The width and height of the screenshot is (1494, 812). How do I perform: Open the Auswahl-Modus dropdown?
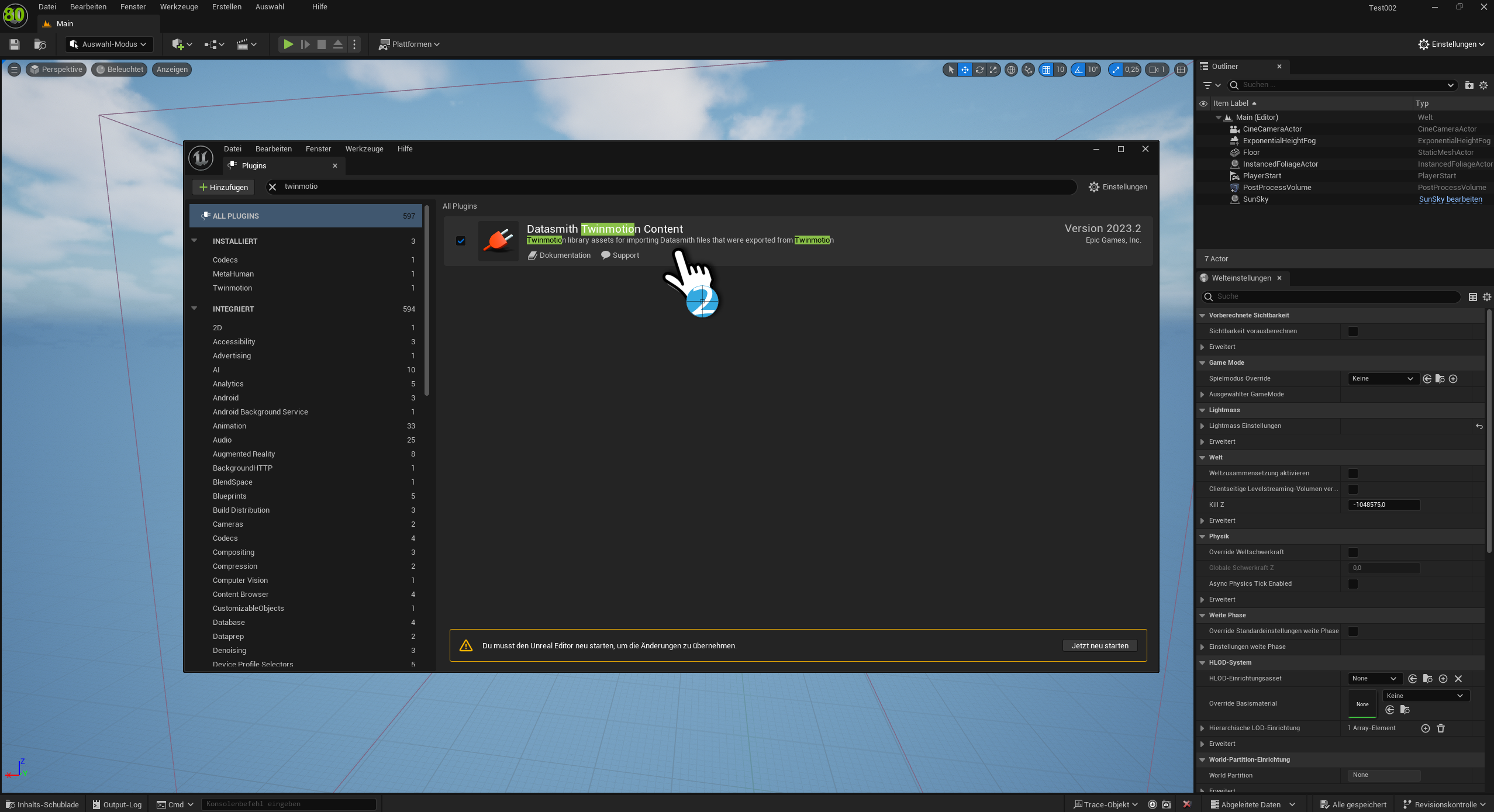tap(109, 44)
